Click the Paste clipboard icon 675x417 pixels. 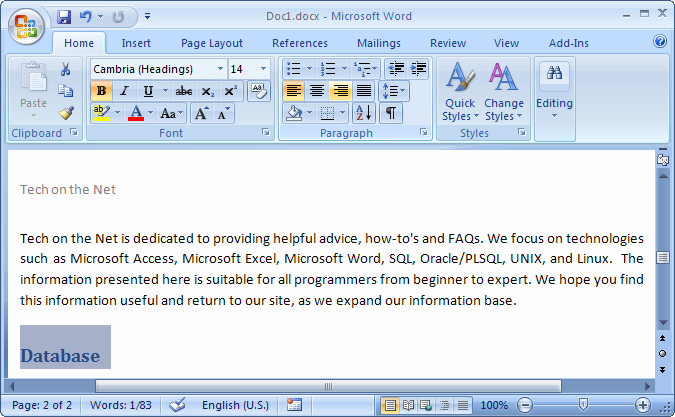pos(34,77)
